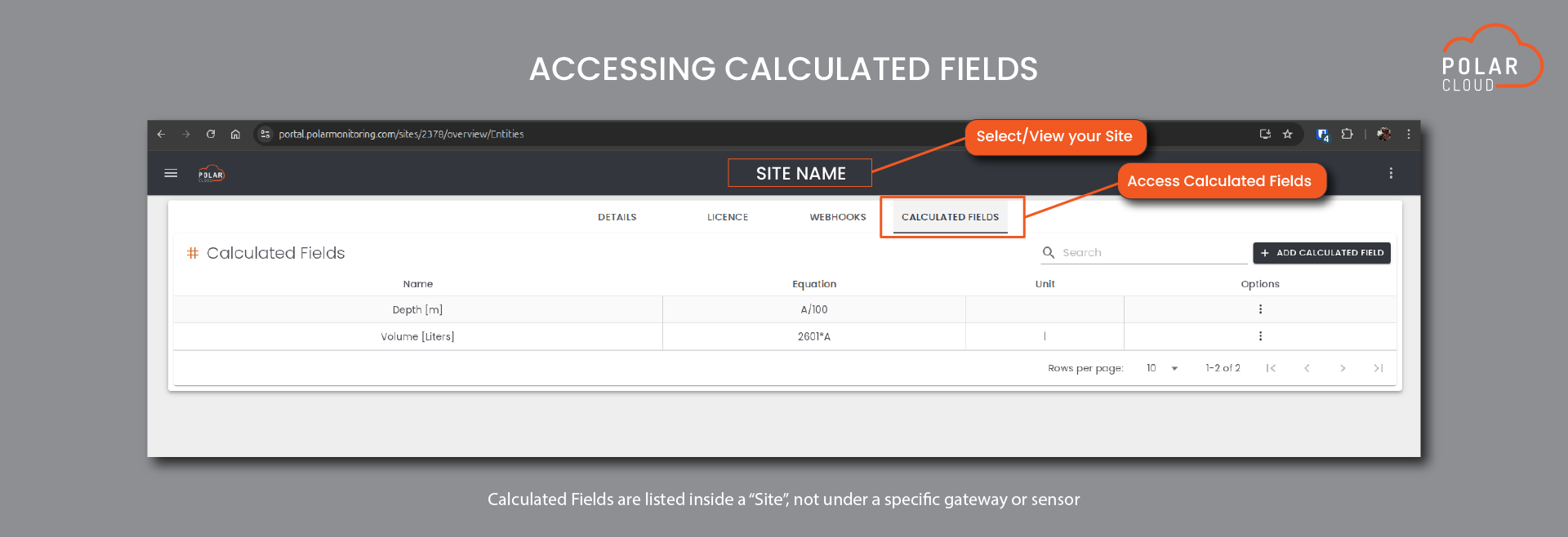Jump to last page of results

click(x=1379, y=368)
